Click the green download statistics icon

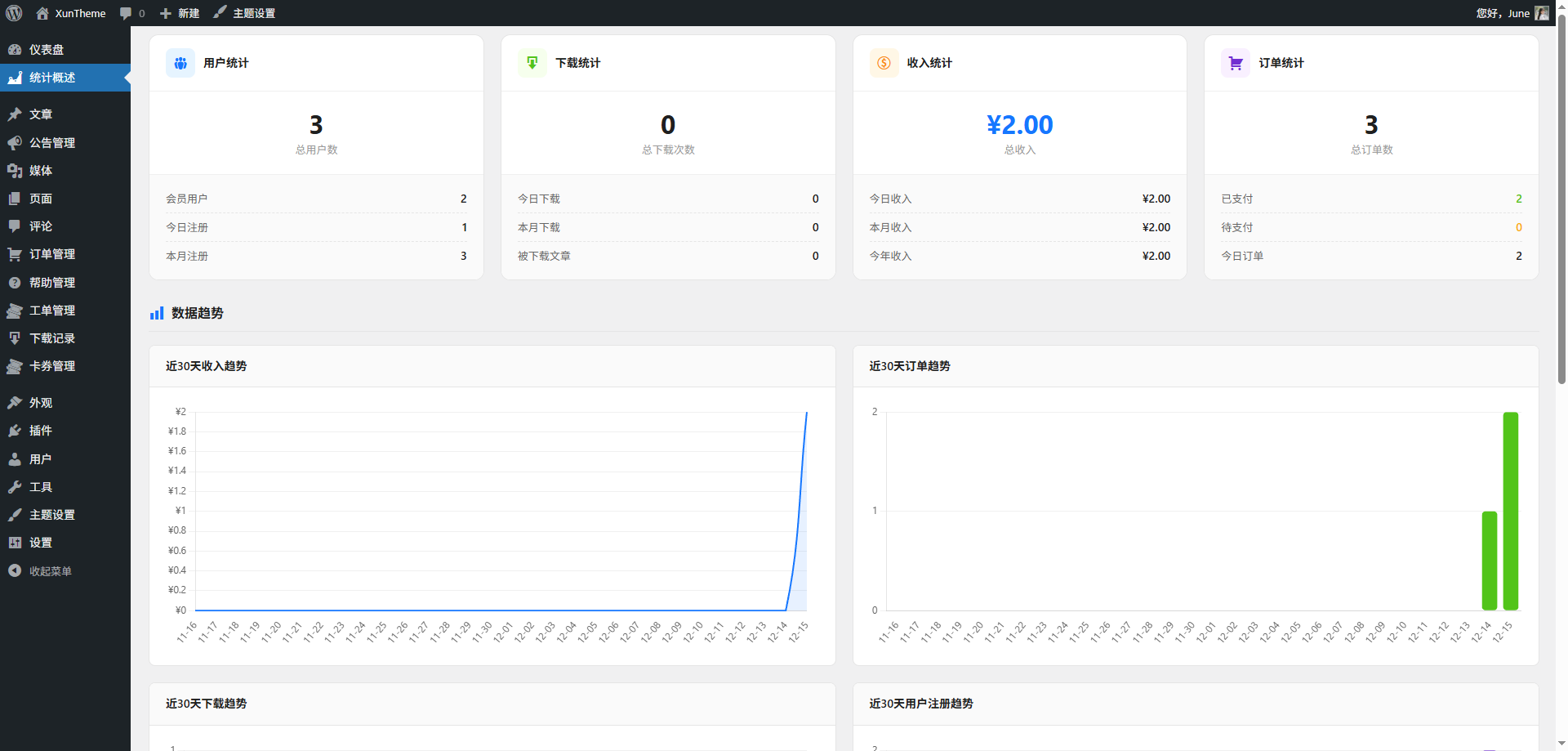(x=532, y=63)
